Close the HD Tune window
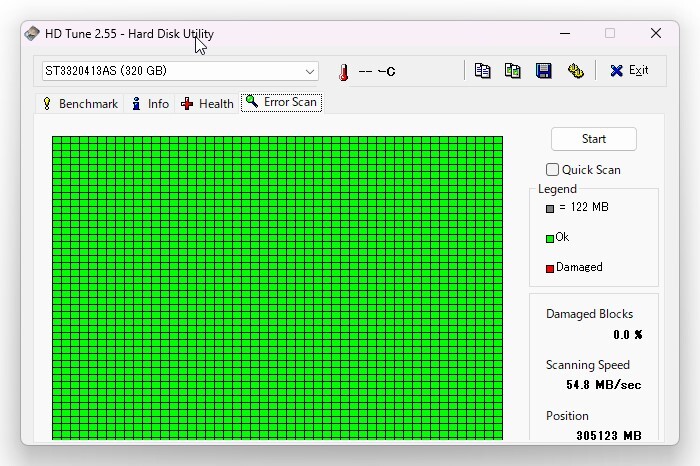The height and width of the screenshot is (466, 700). pos(656,33)
